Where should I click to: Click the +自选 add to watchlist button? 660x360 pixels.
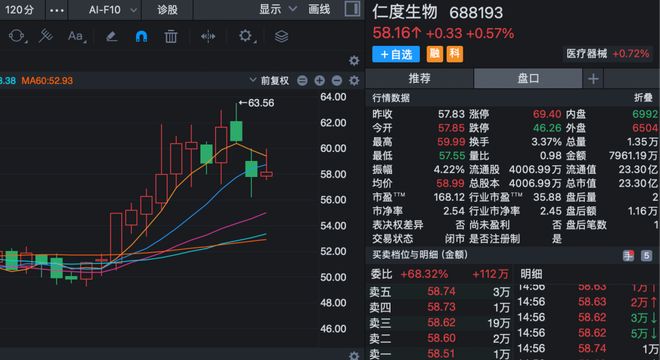[396, 54]
